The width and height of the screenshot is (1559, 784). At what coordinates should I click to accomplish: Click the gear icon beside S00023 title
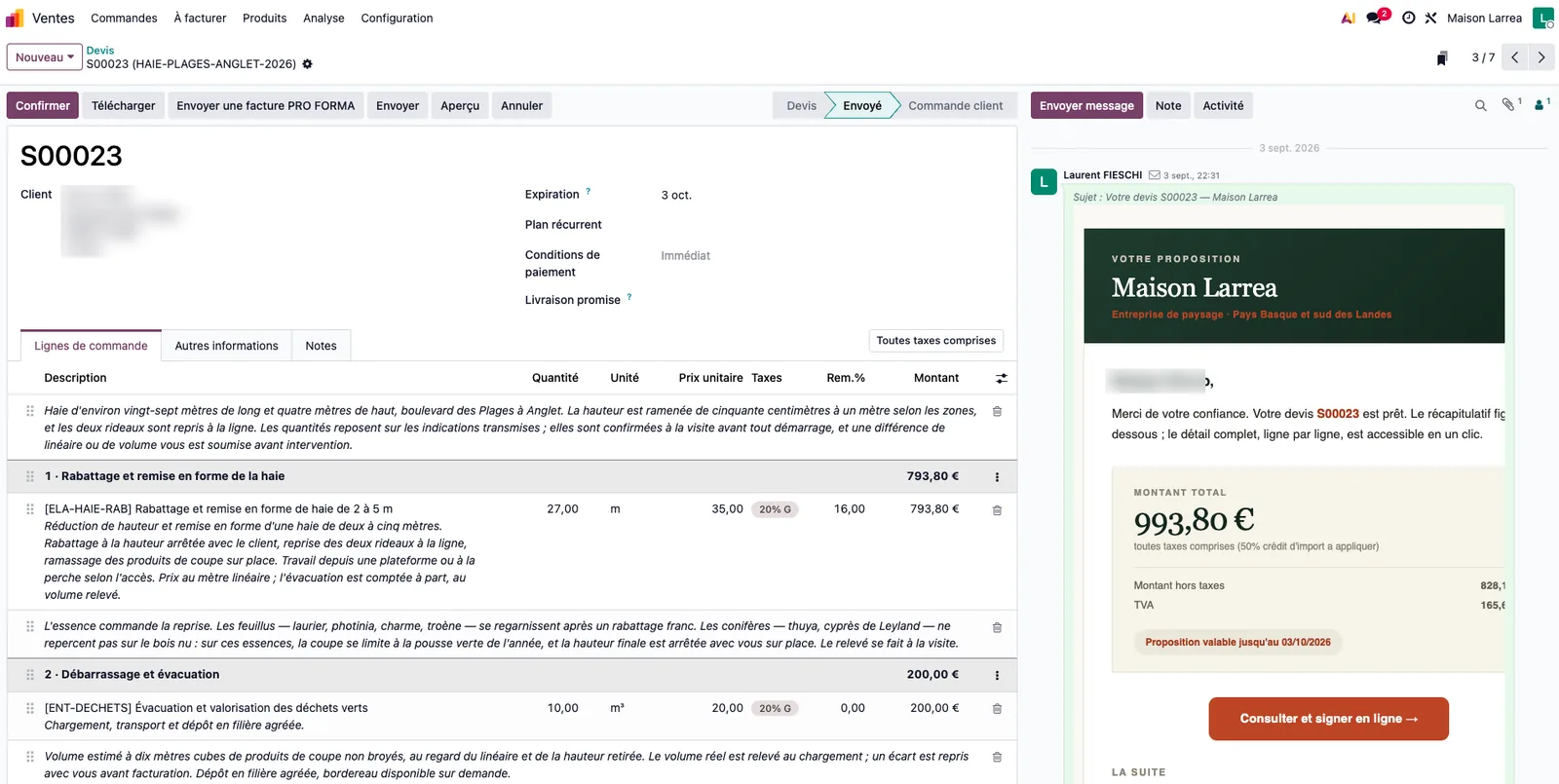pyautogui.click(x=308, y=64)
